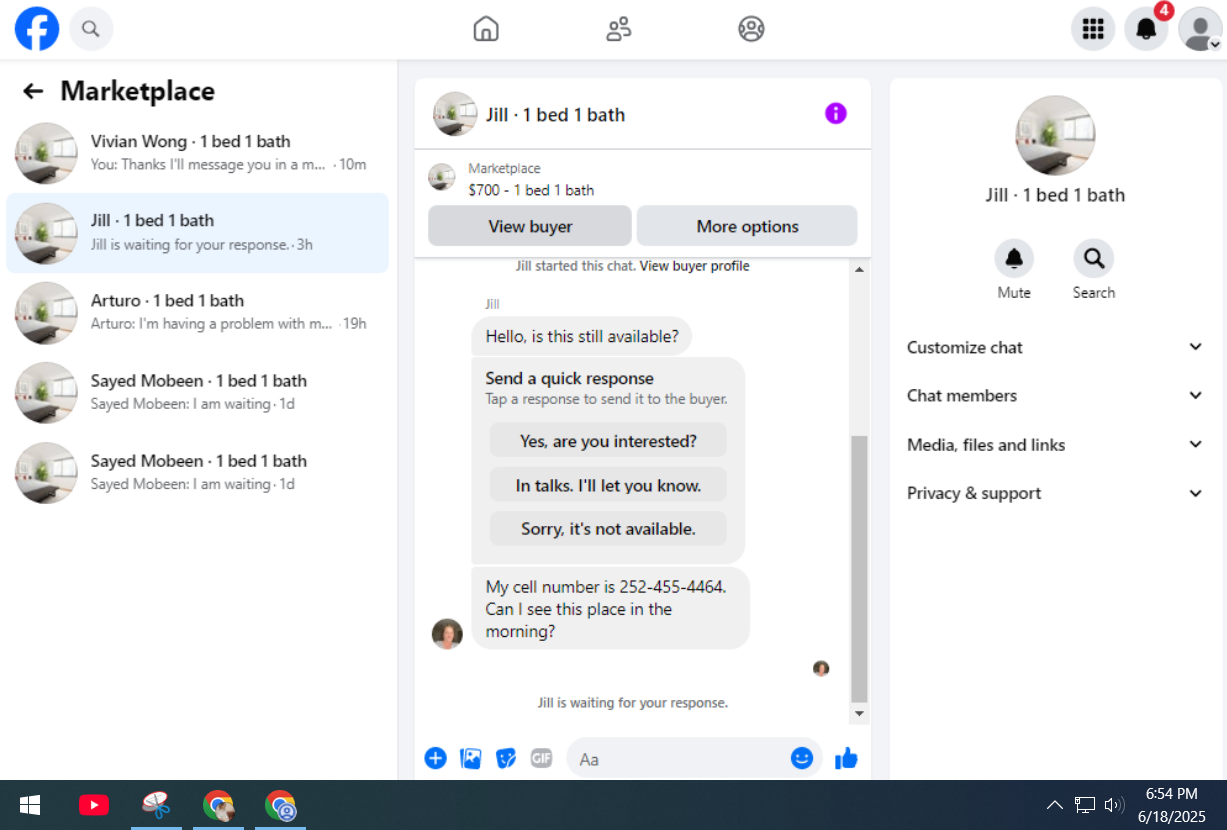1227x830 pixels.
Task: Open the emoji picker in message box
Action: 802,758
